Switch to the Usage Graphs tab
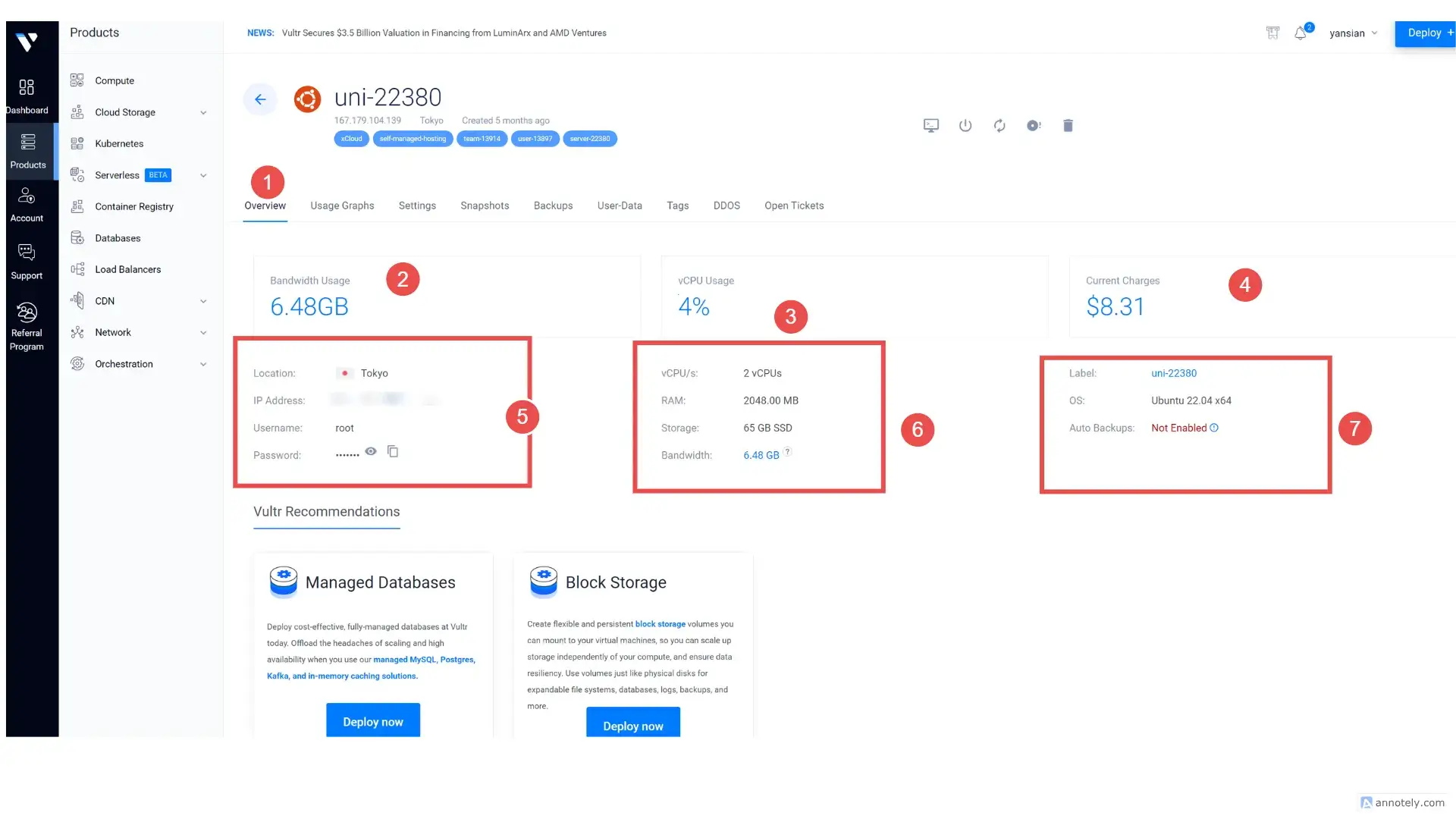The height and width of the screenshot is (819, 1456). click(342, 206)
